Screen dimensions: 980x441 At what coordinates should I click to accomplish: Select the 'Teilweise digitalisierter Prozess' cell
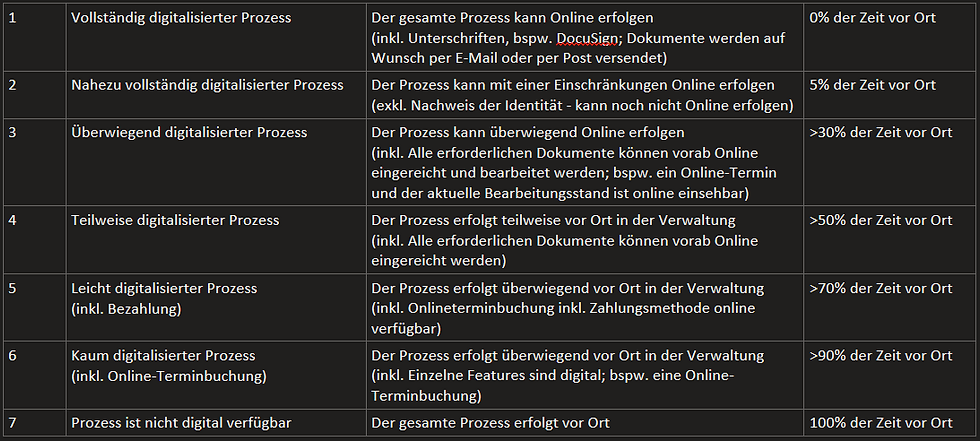[x=175, y=220]
